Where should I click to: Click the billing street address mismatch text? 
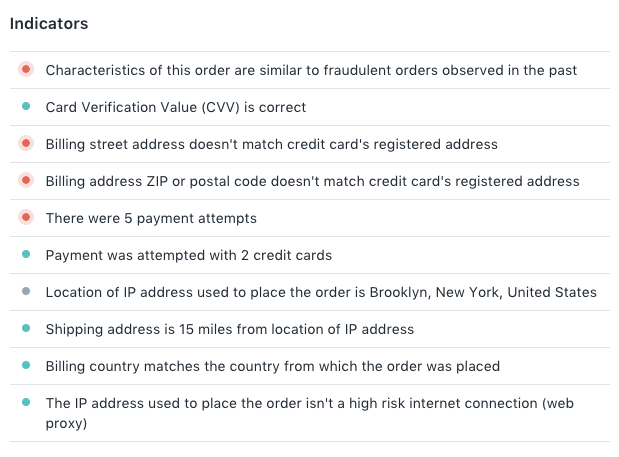pyautogui.click(x=271, y=144)
